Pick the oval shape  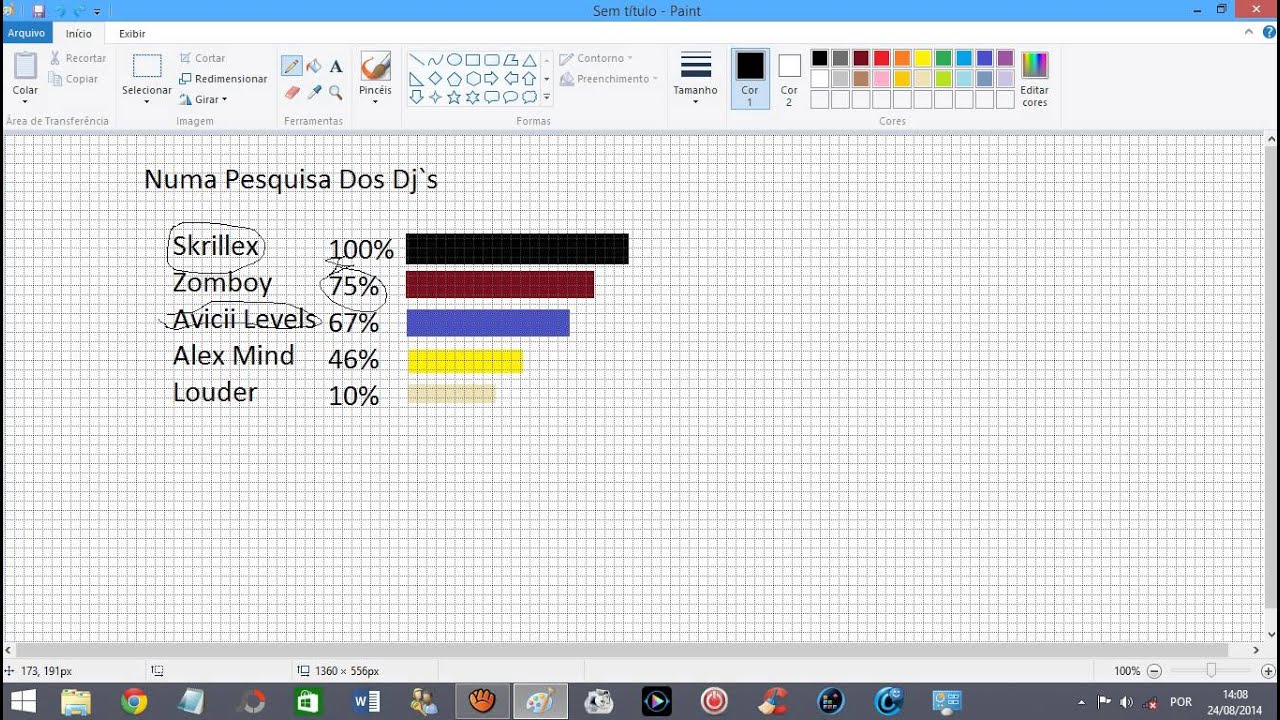454,60
